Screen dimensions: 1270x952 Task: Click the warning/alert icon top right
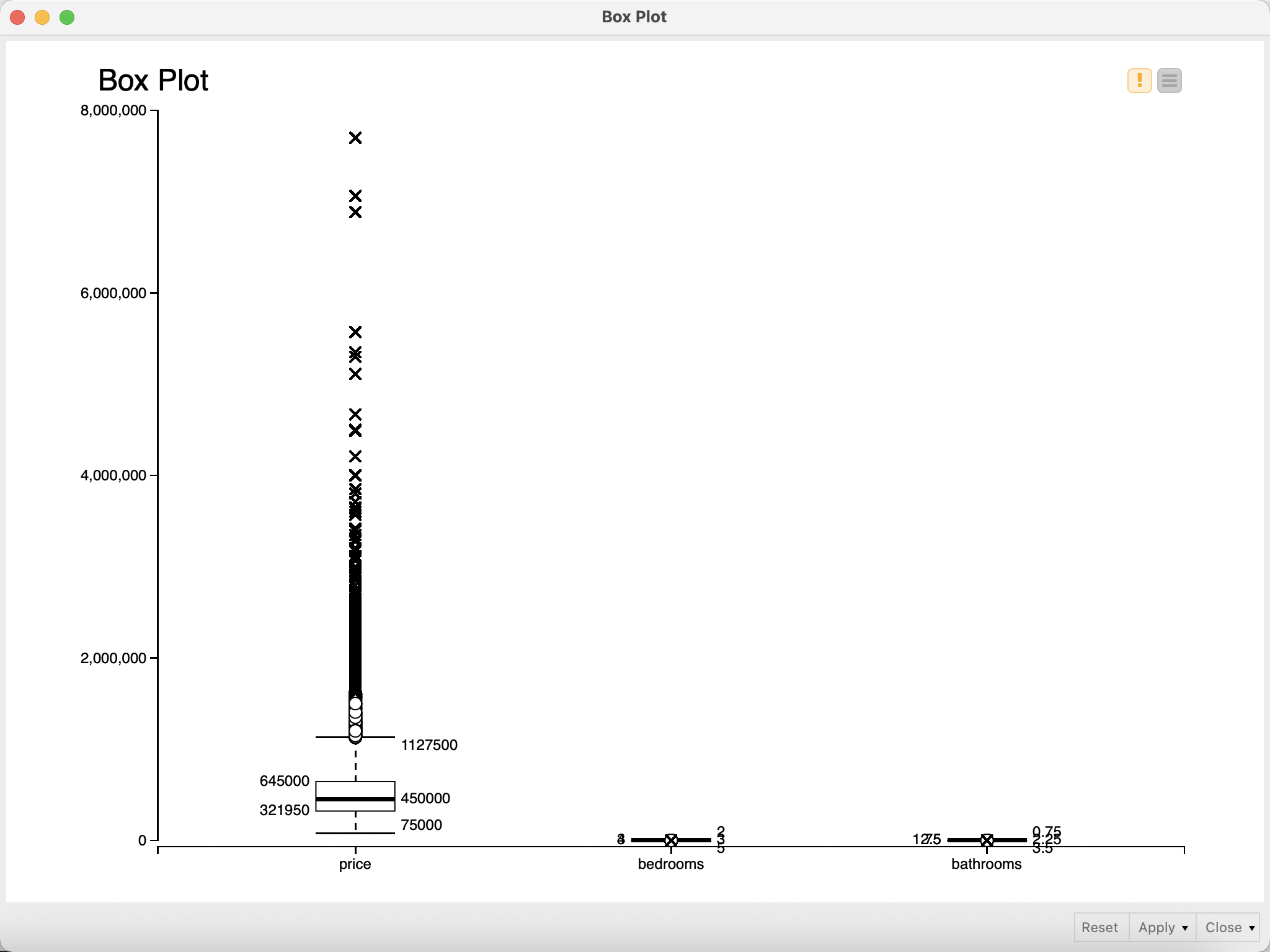pos(1138,80)
